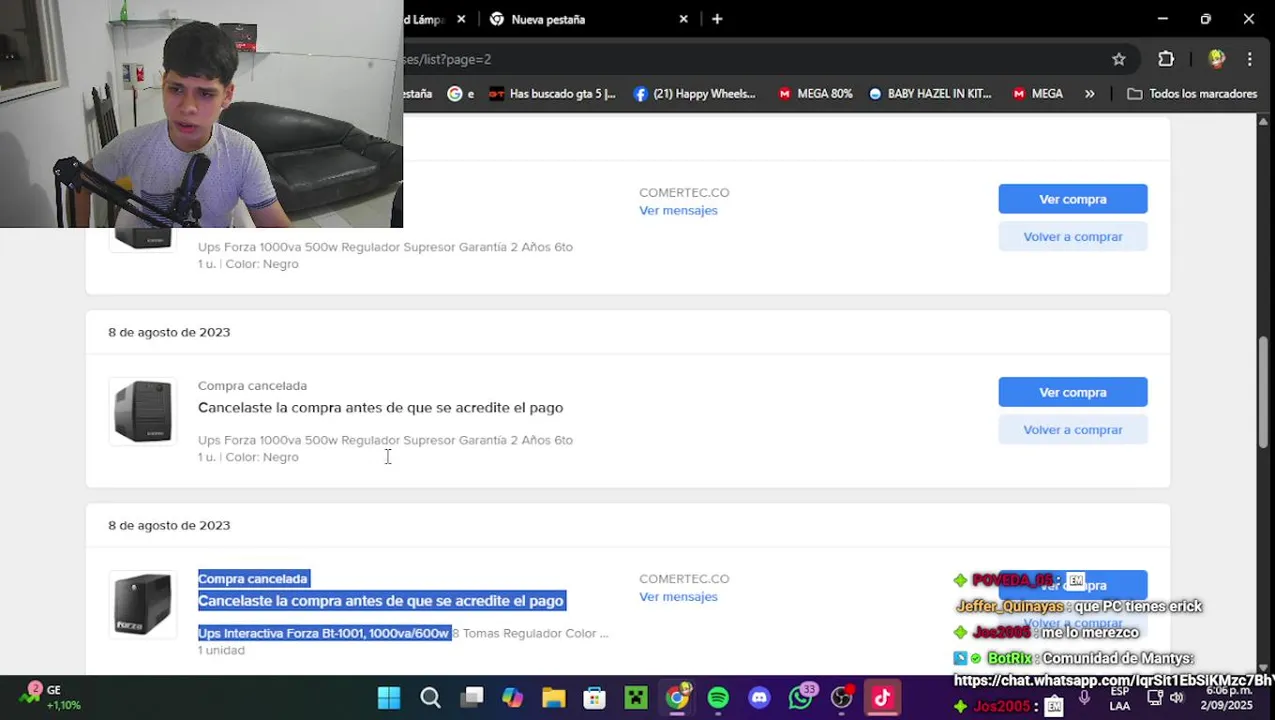Open a new tab with the plus button
This screenshot has height=720, width=1275.
[717, 19]
